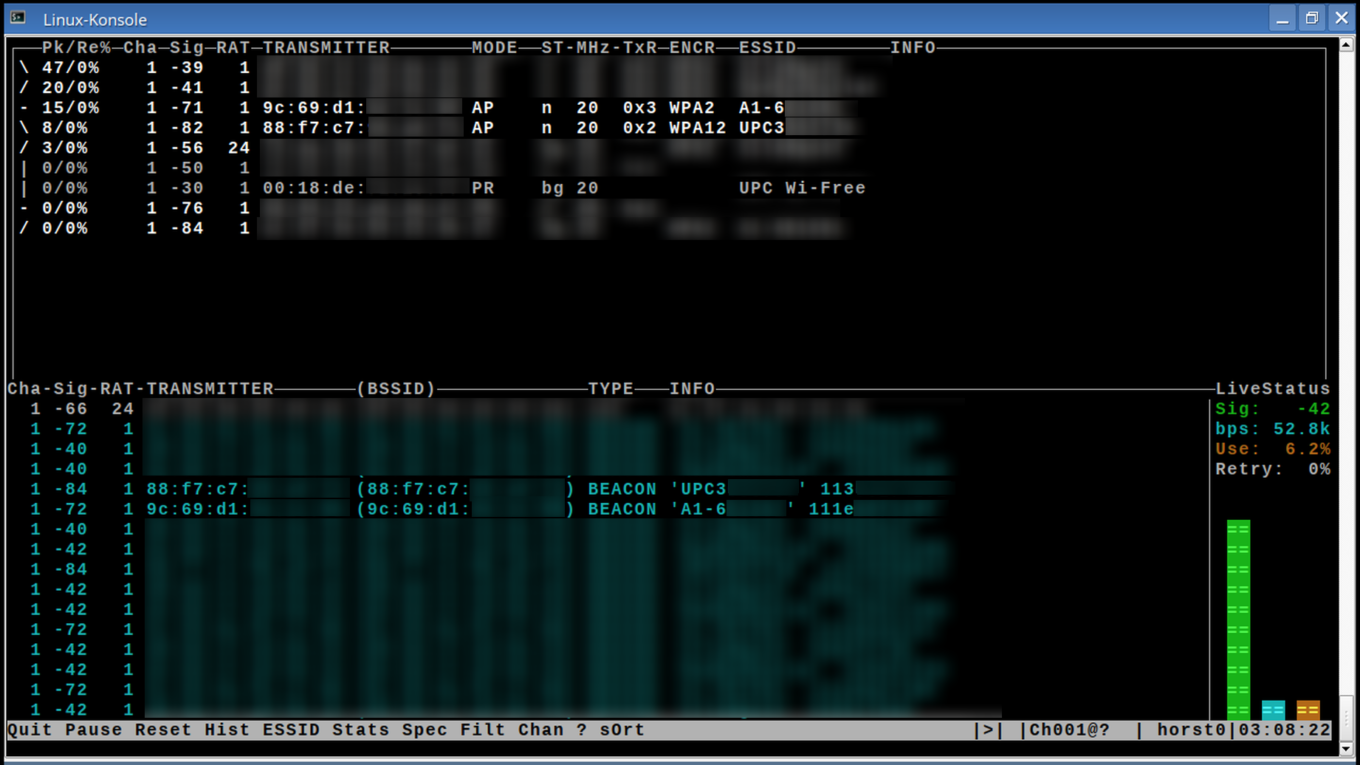Click the Konsole terminal icon in title bar
The width and height of the screenshot is (1360, 765).
18,18
